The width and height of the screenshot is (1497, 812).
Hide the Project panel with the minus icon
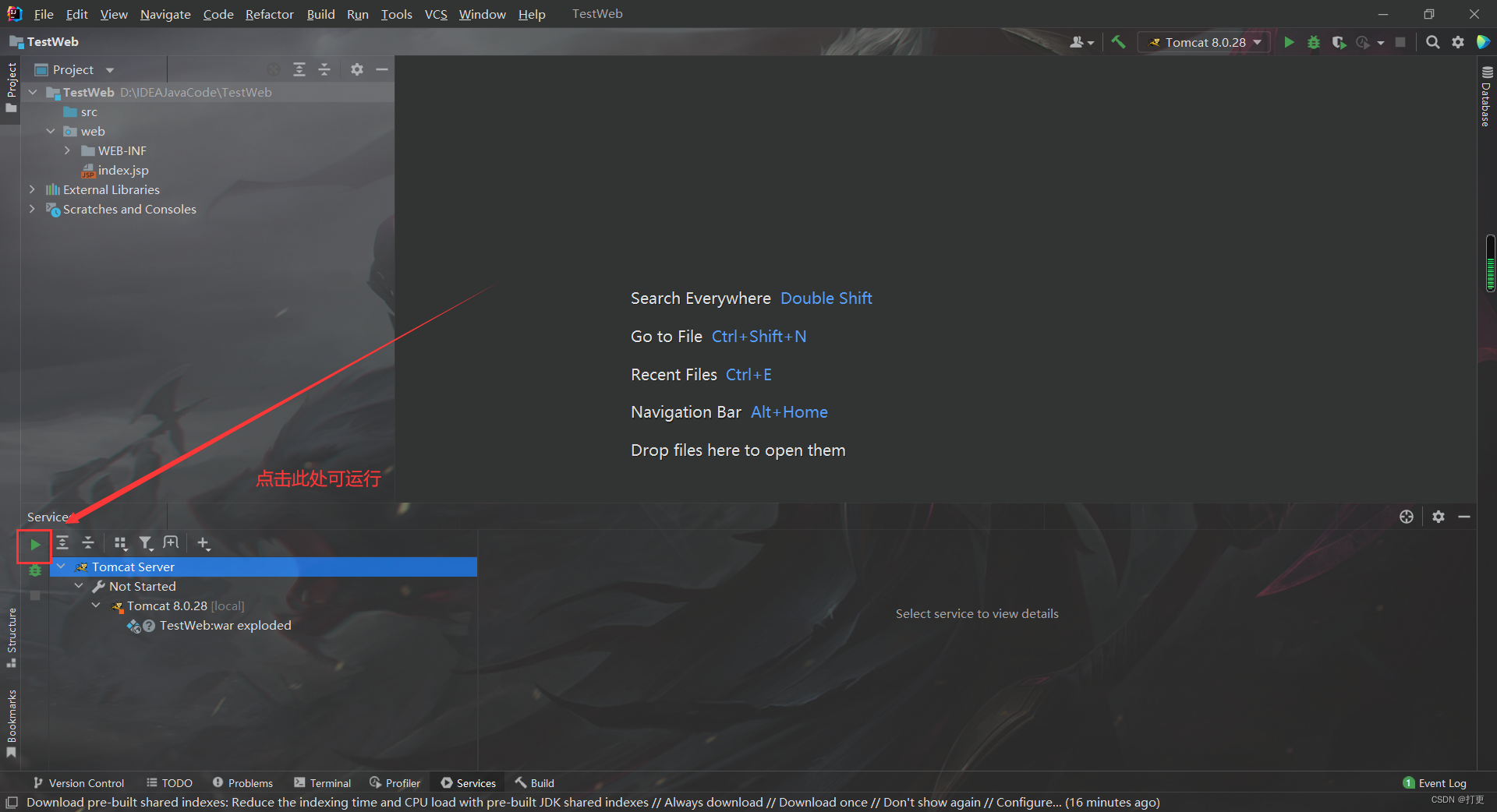pos(382,69)
